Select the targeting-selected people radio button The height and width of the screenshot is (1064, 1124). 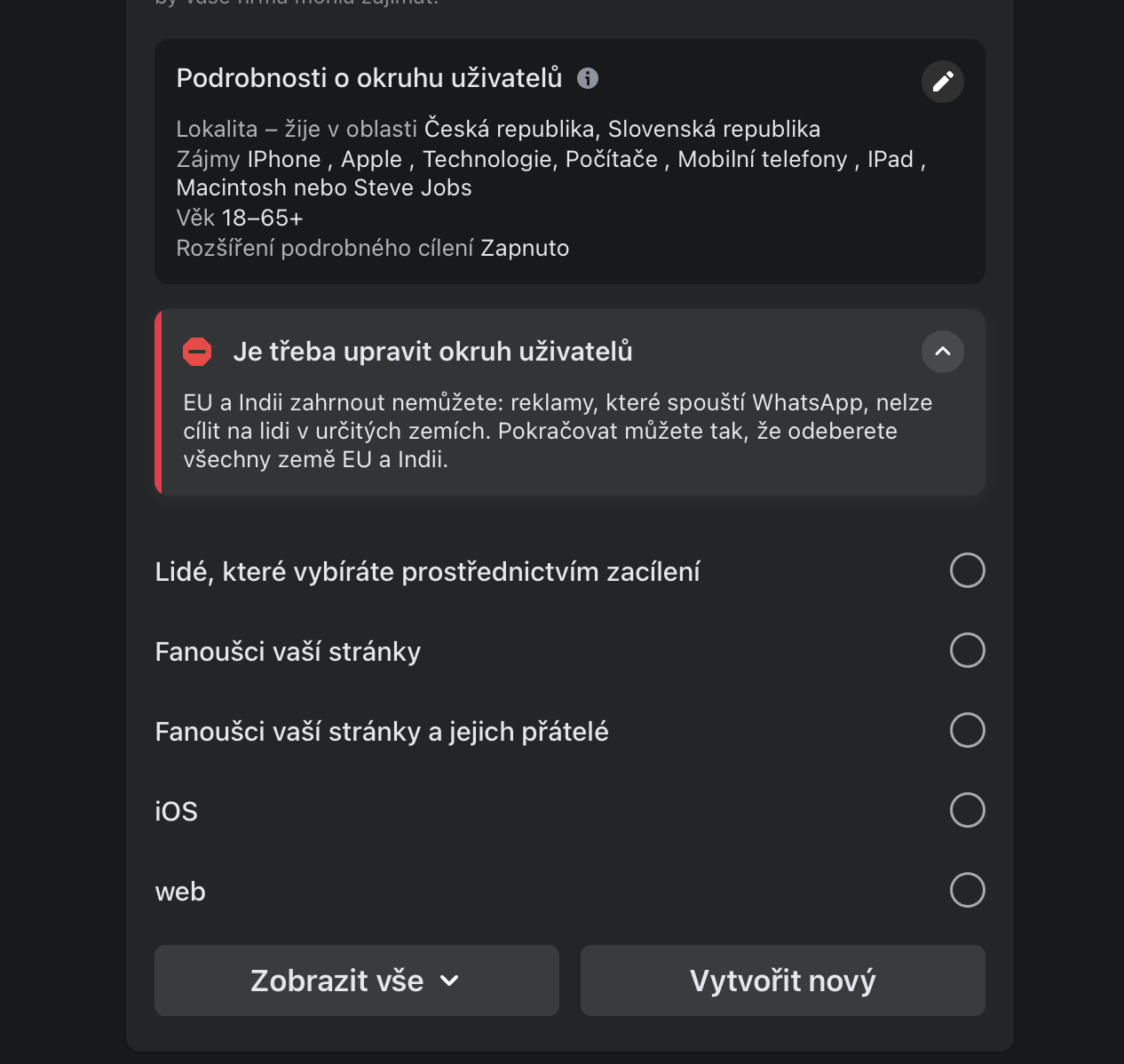[967, 570]
